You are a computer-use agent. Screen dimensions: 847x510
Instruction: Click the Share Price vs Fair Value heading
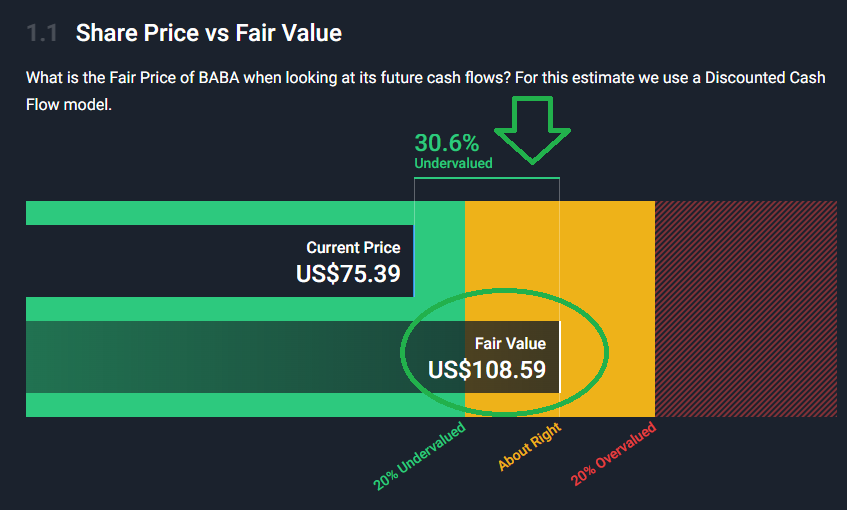tap(209, 33)
